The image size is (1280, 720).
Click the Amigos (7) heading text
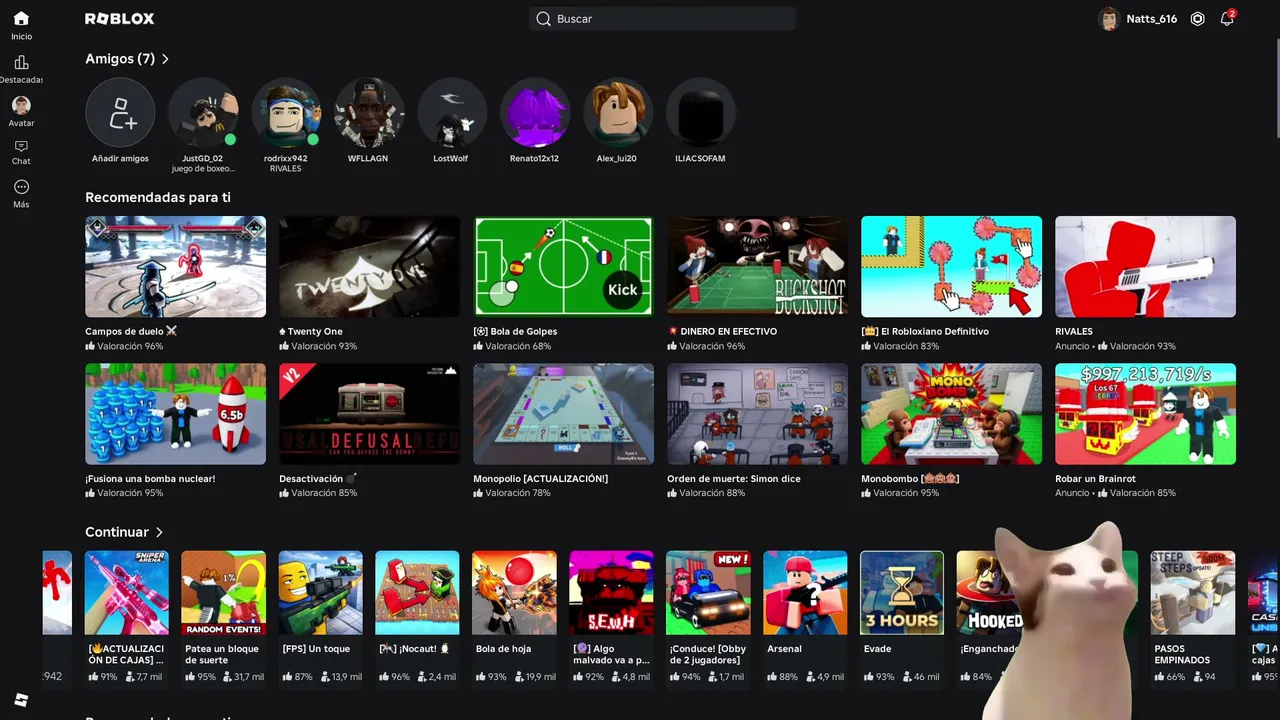coord(120,59)
